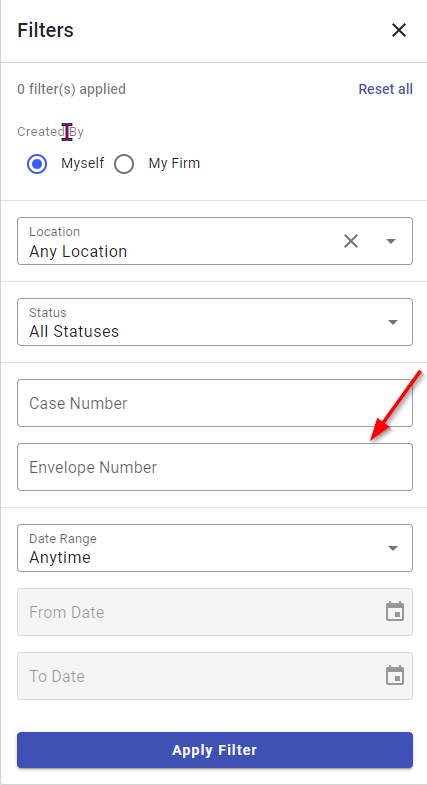This screenshot has height=785, width=427.
Task: Focus the Envelope Number input field
Action: coord(215,467)
